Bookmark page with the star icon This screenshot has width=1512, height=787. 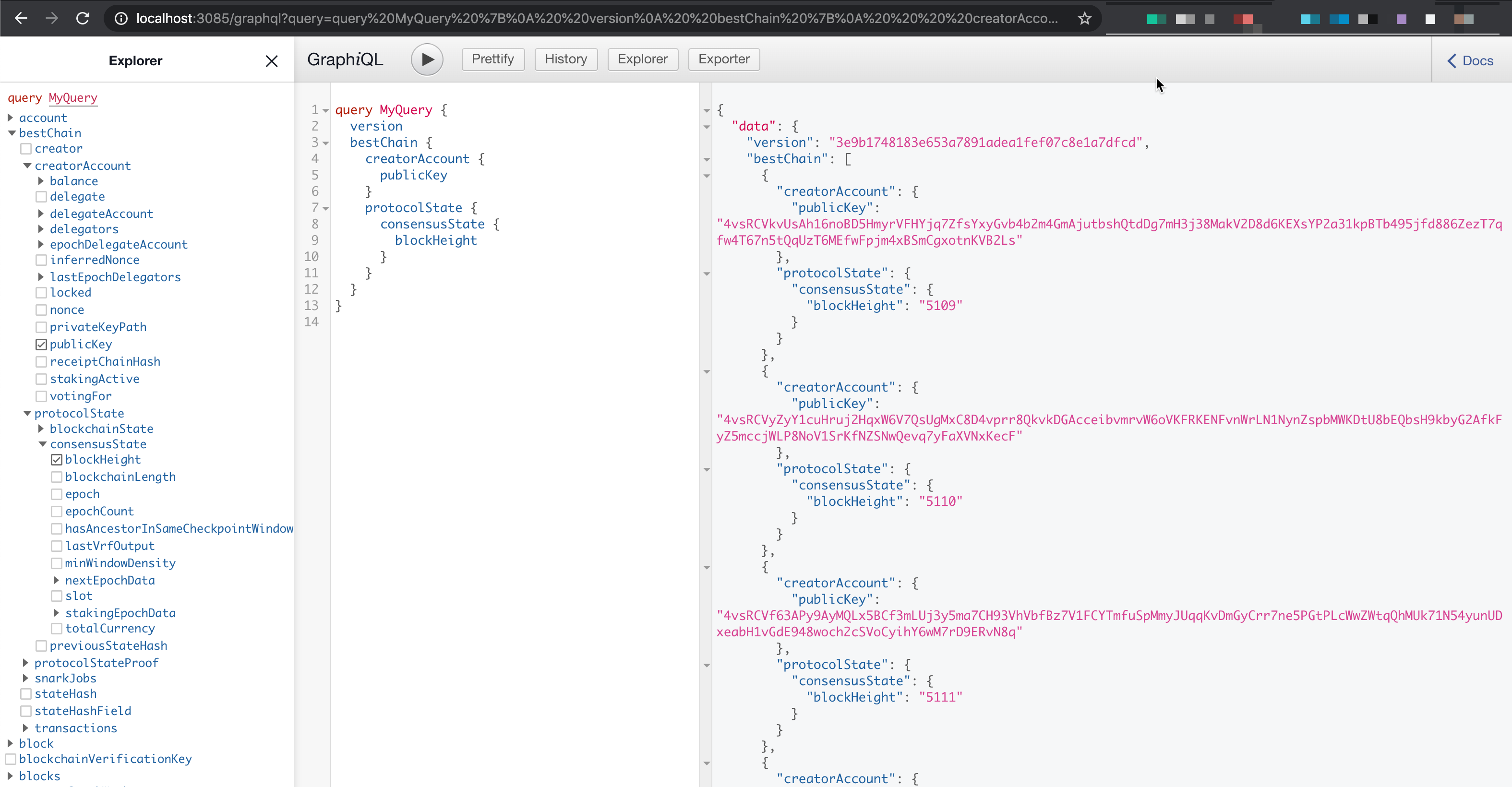[1084, 18]
